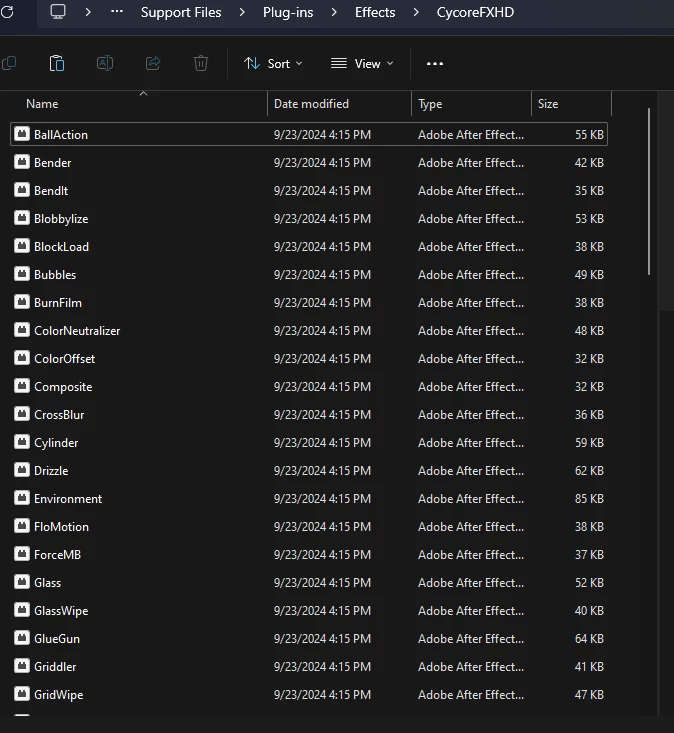Select the GlassWipe plugin icon
The width and height of the screenshot is (674, 733).
coord(22,610)
